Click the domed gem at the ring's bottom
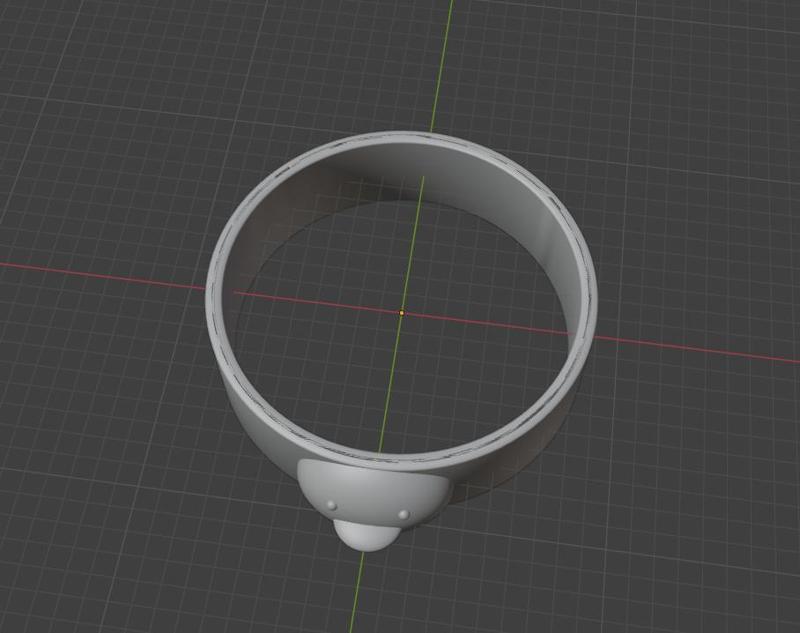Viewport: 800px width, 633px height. [x=370, y=535]
